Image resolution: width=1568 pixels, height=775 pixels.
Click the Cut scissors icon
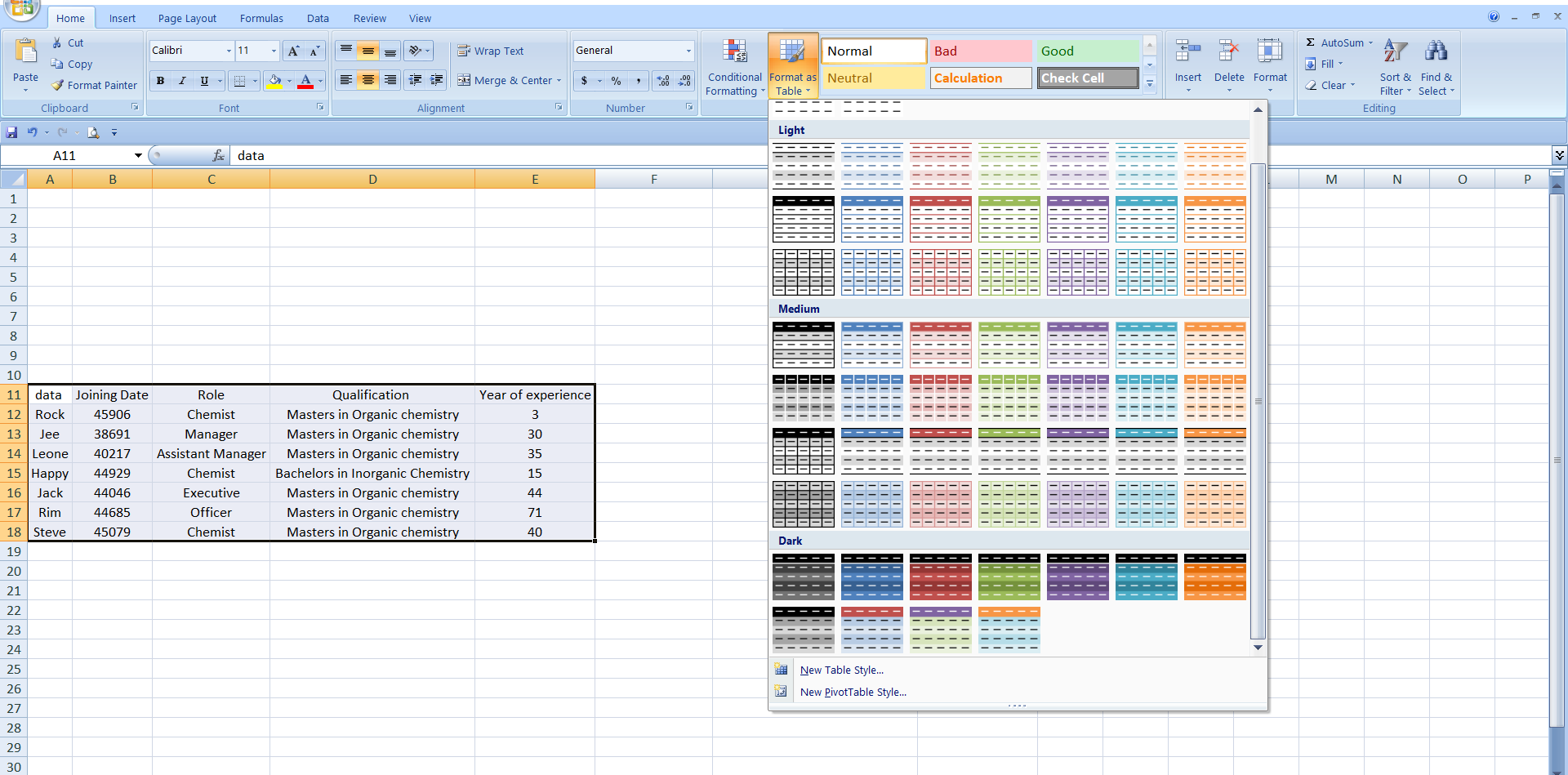point(57,42)
